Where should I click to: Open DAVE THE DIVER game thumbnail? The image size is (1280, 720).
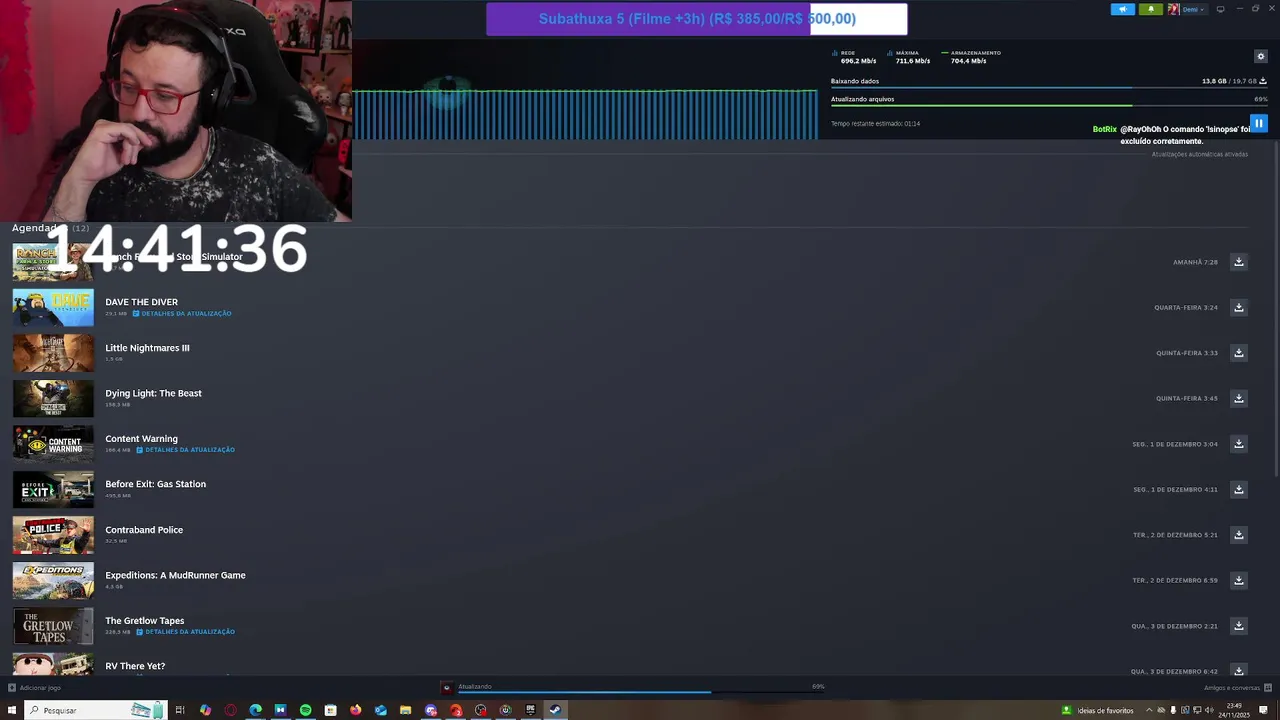click(x=53, y=308)
